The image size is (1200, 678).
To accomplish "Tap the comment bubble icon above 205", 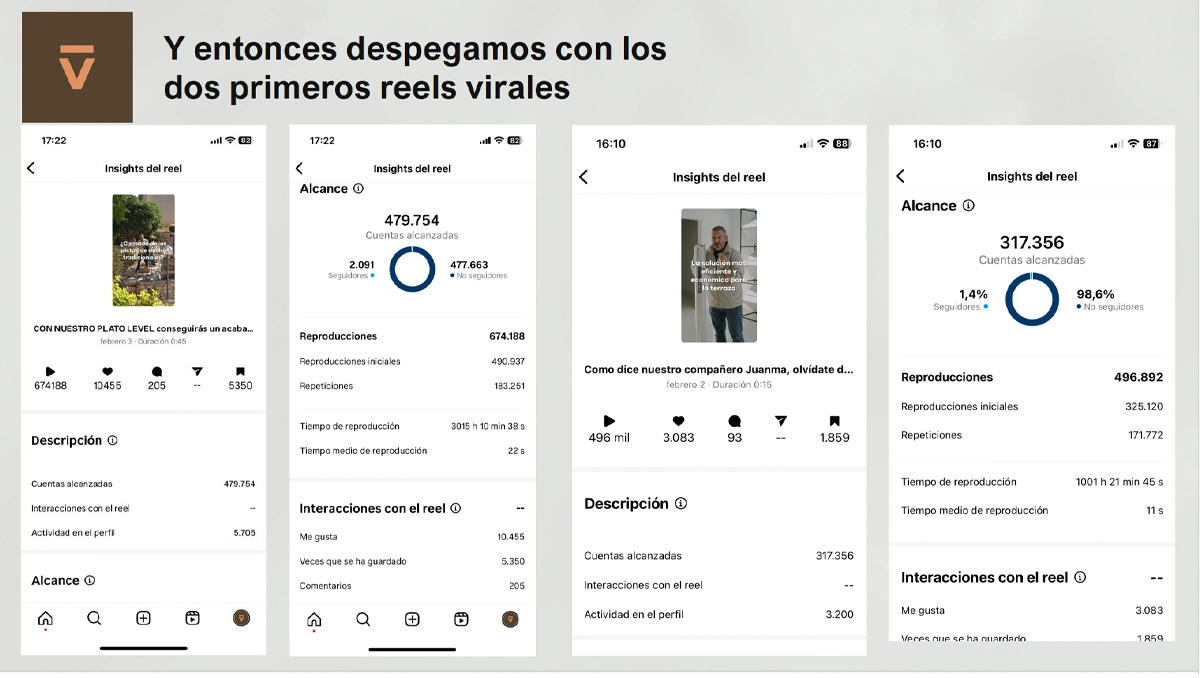I will point(157,371).
